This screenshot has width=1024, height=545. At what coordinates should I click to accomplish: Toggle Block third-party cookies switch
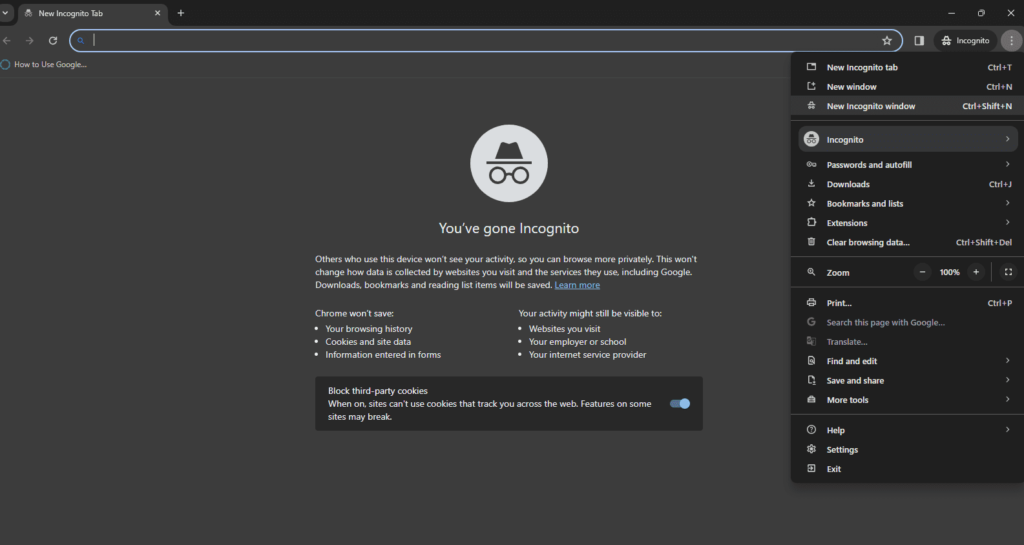click(680, 404)
